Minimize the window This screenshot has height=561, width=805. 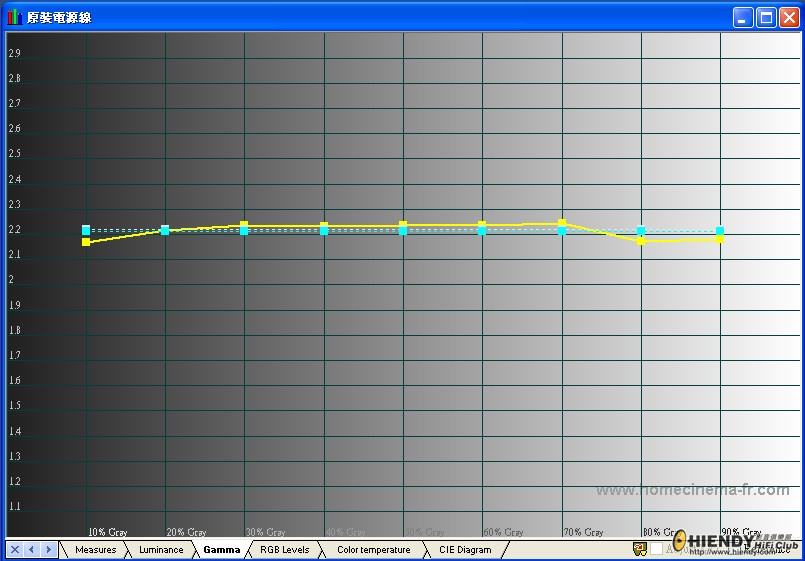(742, 17)
